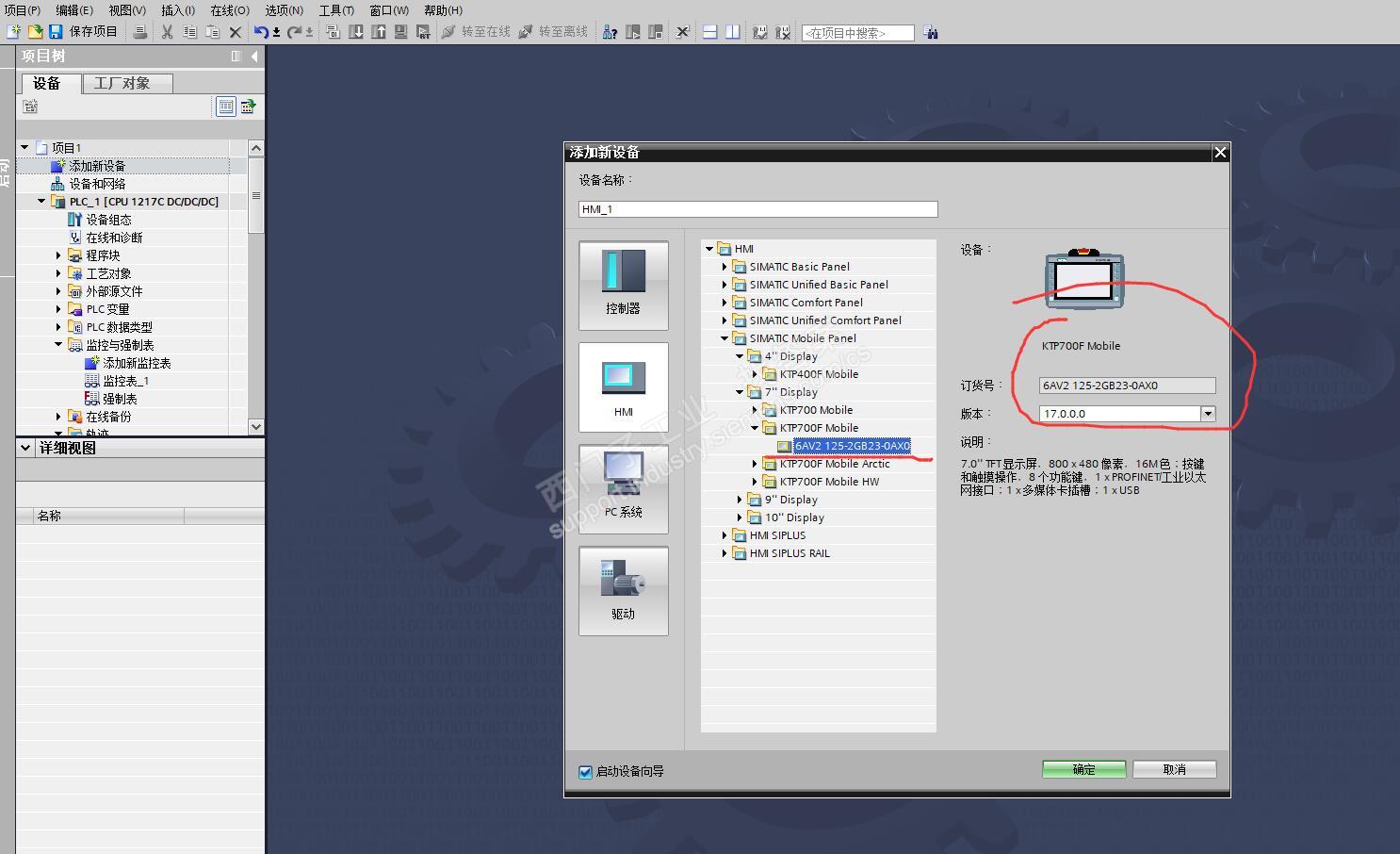Screen dimensions: 1400x854
Task: Expand the HMI SIPLUS RAIL folder
Action: pos(724,553)
